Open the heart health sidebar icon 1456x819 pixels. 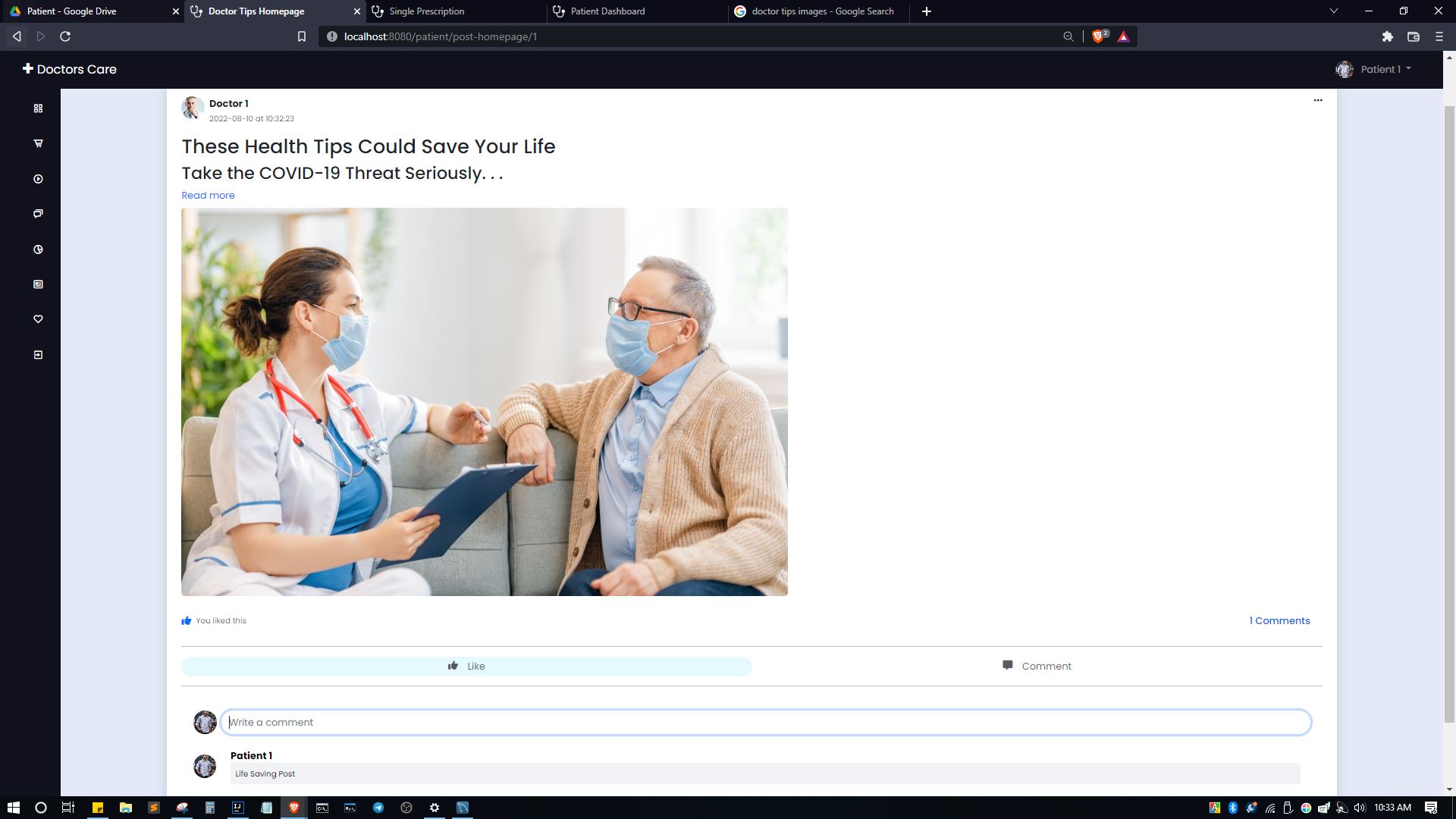click(38, 319)
